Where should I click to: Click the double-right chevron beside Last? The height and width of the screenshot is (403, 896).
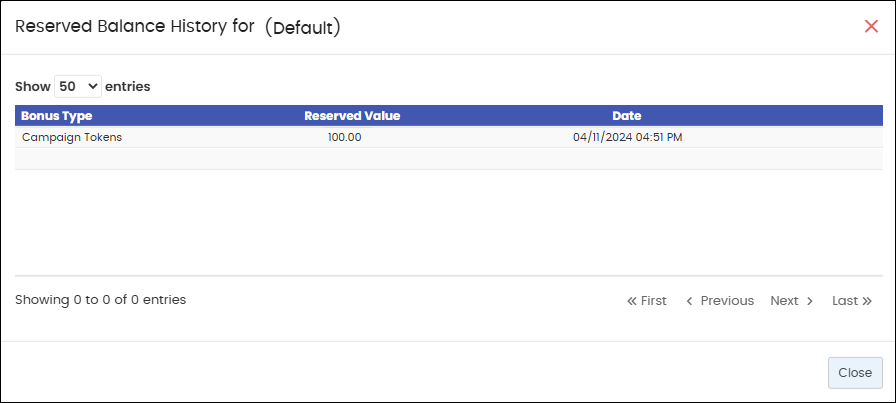[x=867, y=301]
